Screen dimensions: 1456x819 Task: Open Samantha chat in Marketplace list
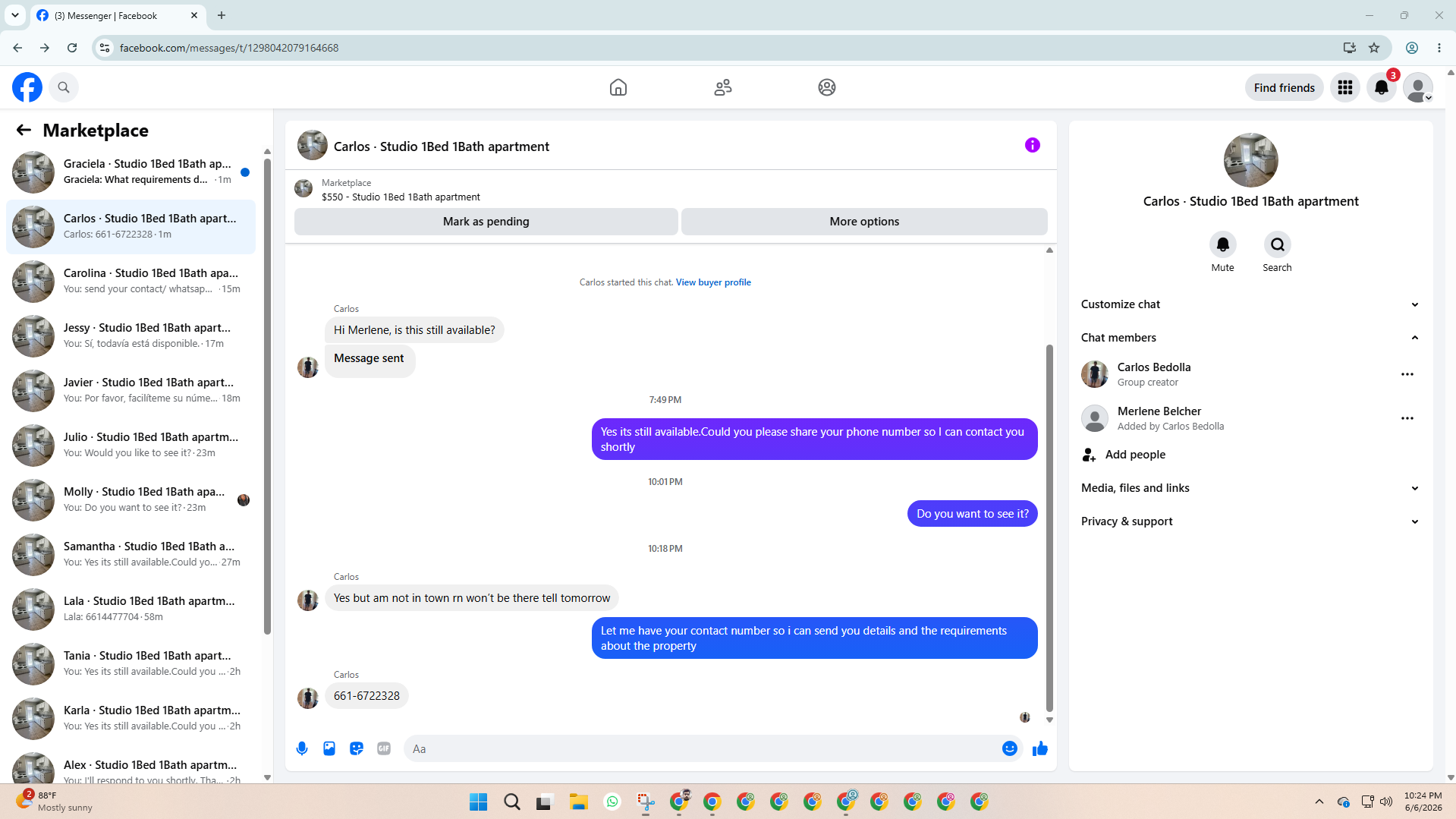click(x=131, y=555)
